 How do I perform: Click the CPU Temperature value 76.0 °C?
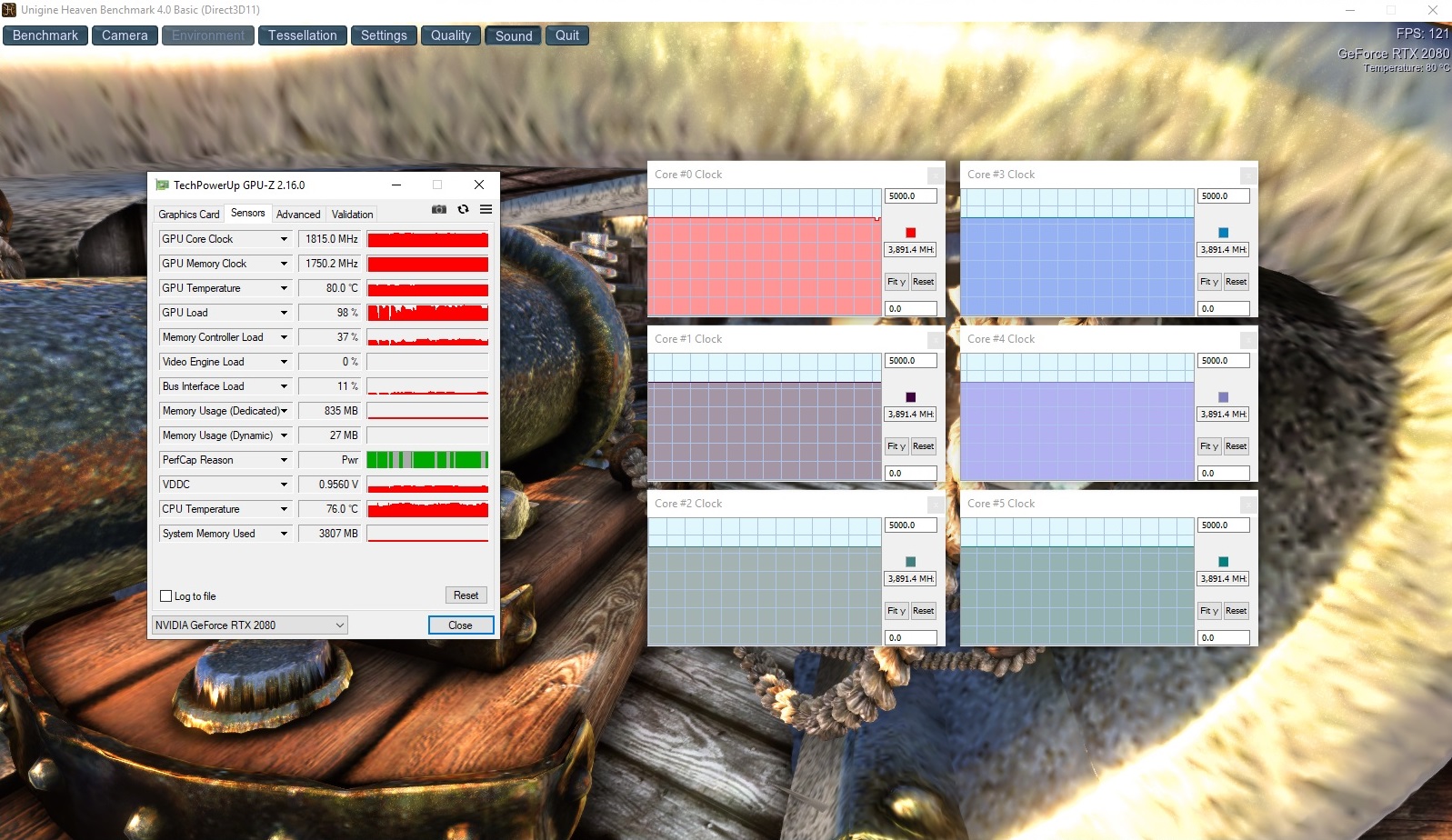tap(329, 509)
